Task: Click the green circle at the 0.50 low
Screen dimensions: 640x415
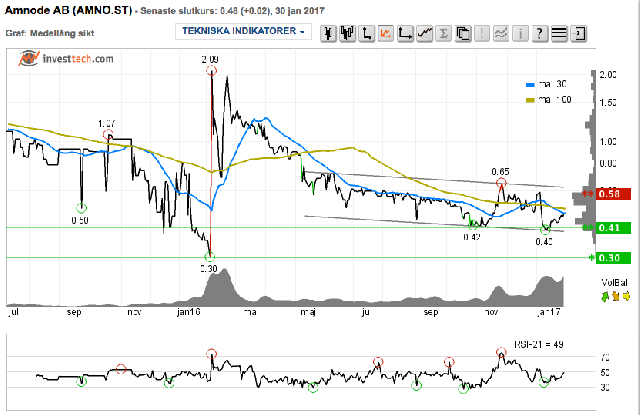Action: coord(82,208)
